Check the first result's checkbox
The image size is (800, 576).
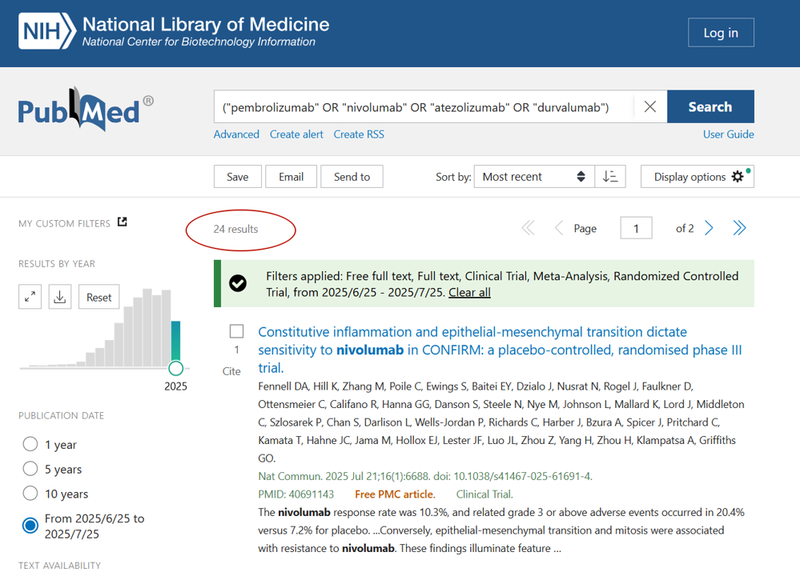point(237,331)
